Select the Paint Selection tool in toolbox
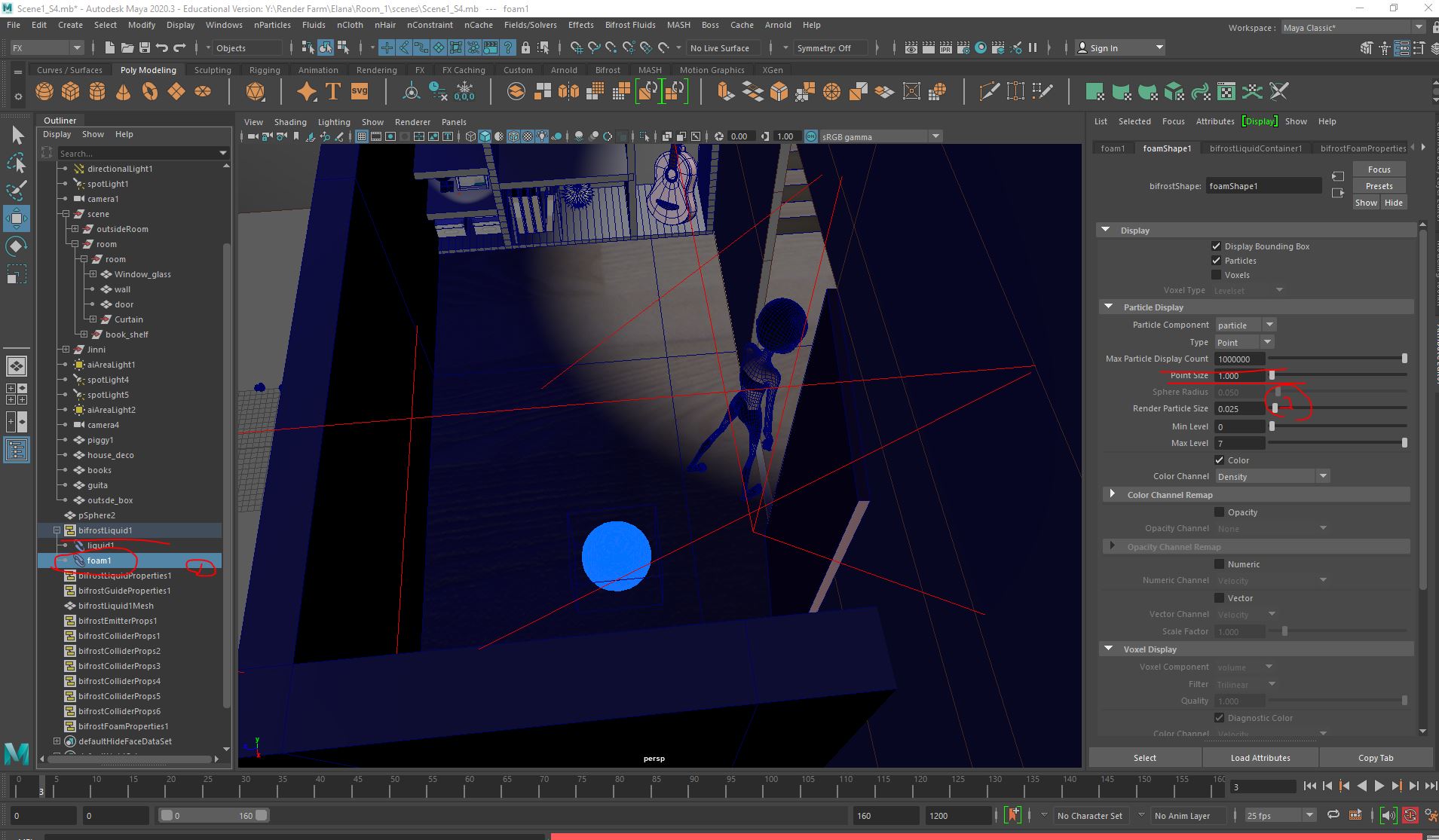1439x840 pixels. coord(17,190)
